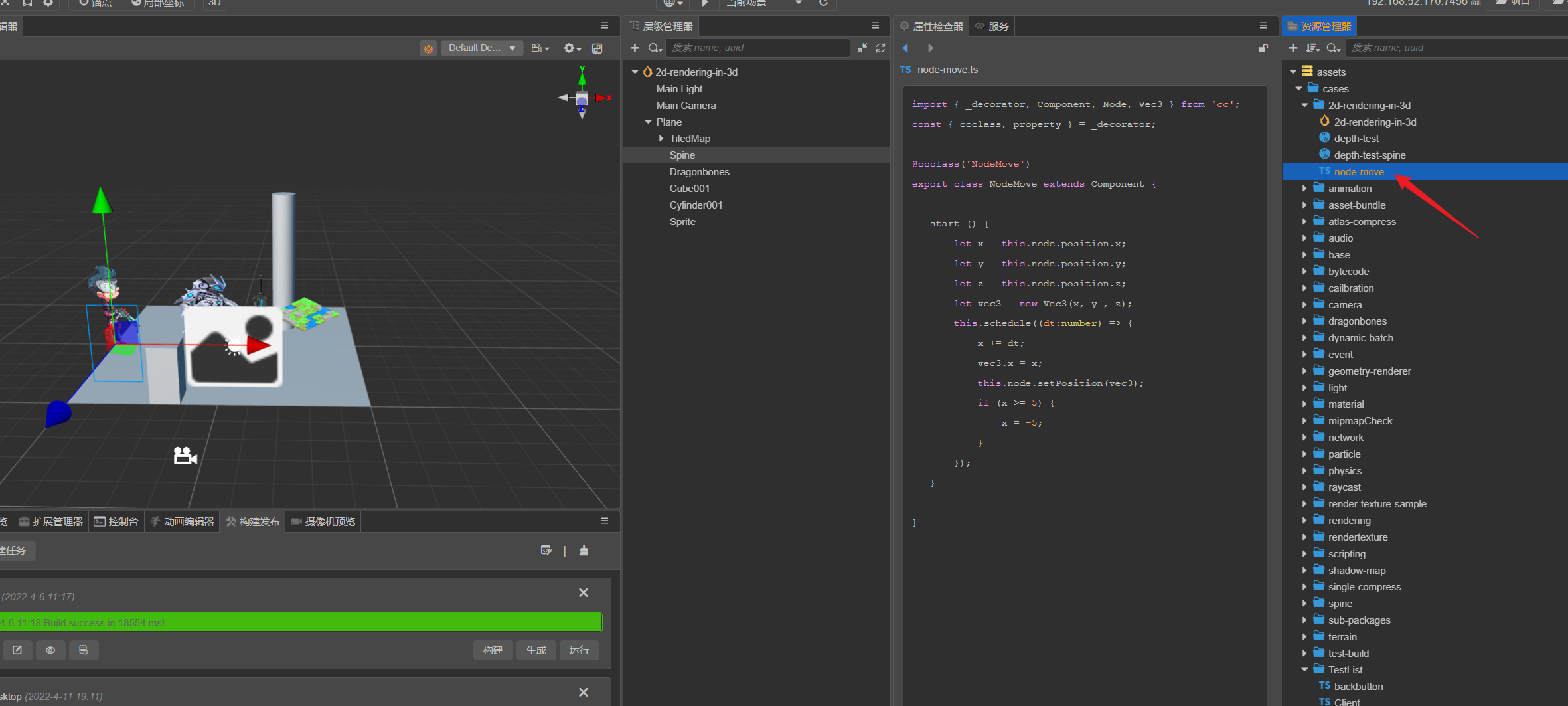Expand the TiledMap node in the hierarchy
The width and height of the screenshot is (1568, 706).
661,139
